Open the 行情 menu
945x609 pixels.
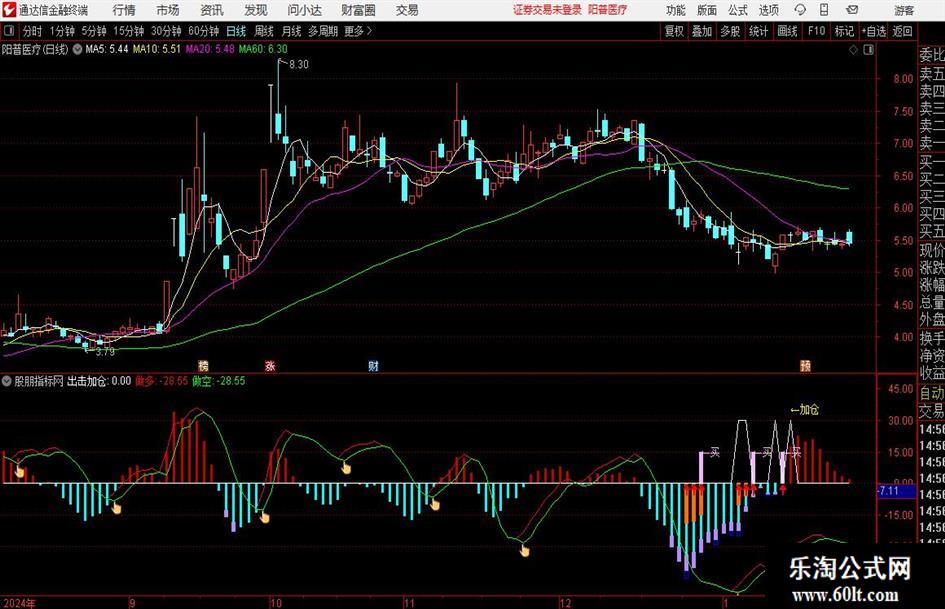(124, 10)
